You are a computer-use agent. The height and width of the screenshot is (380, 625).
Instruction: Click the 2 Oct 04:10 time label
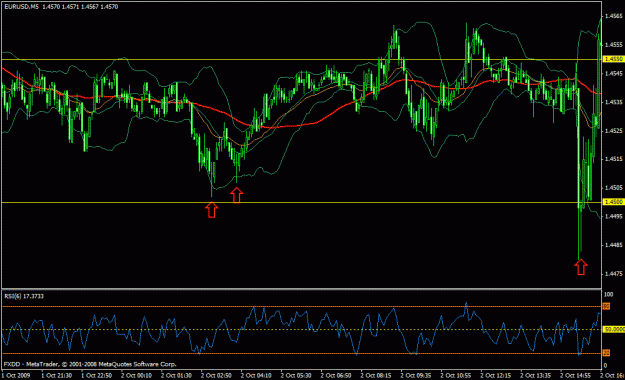click(x=256, y=375)
